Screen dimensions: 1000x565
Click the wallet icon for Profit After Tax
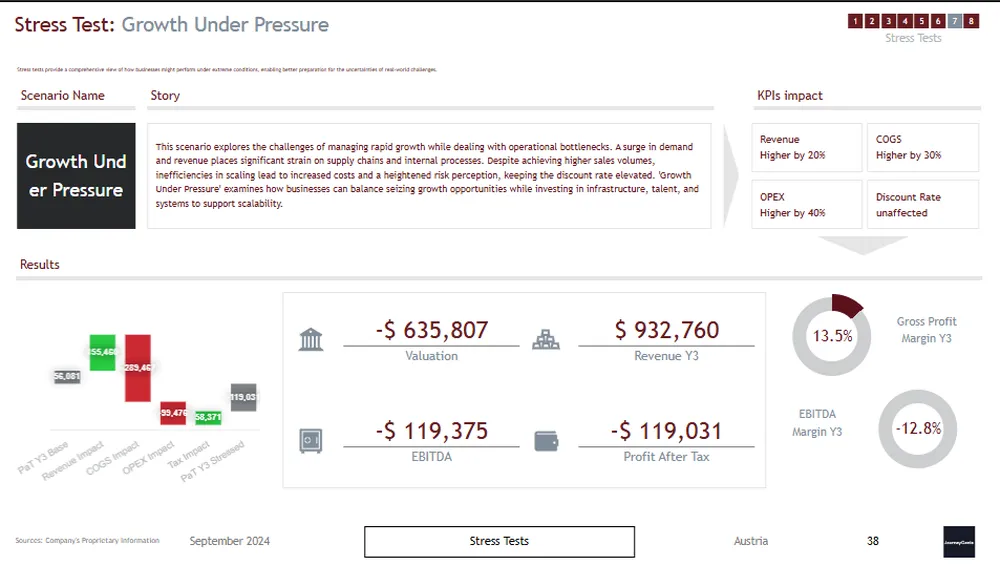tap(546, 440)
